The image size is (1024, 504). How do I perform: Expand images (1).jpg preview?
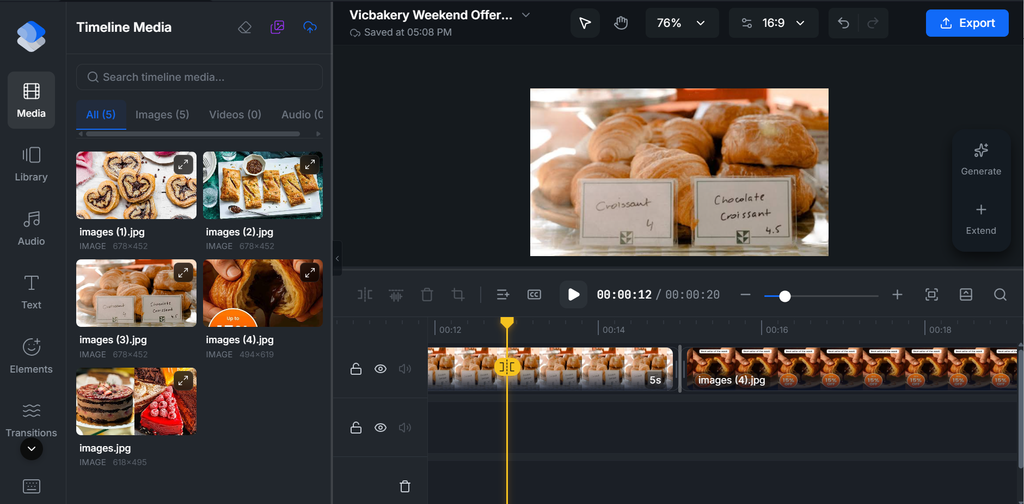(x=184, y=165)
